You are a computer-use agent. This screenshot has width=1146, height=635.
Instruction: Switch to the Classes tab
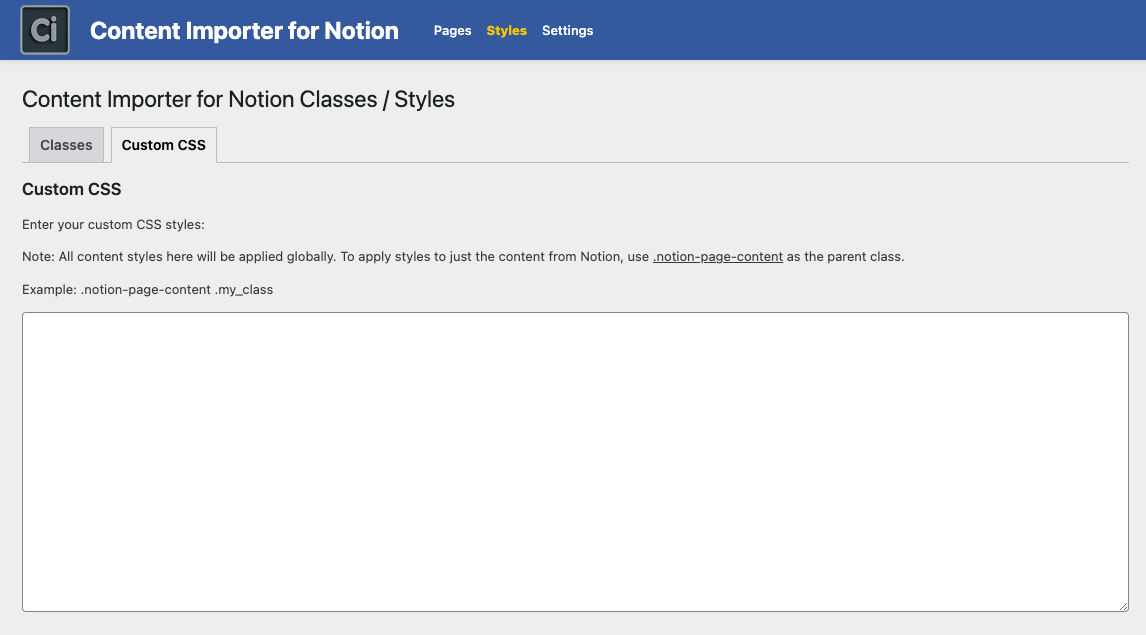(66, 145)
